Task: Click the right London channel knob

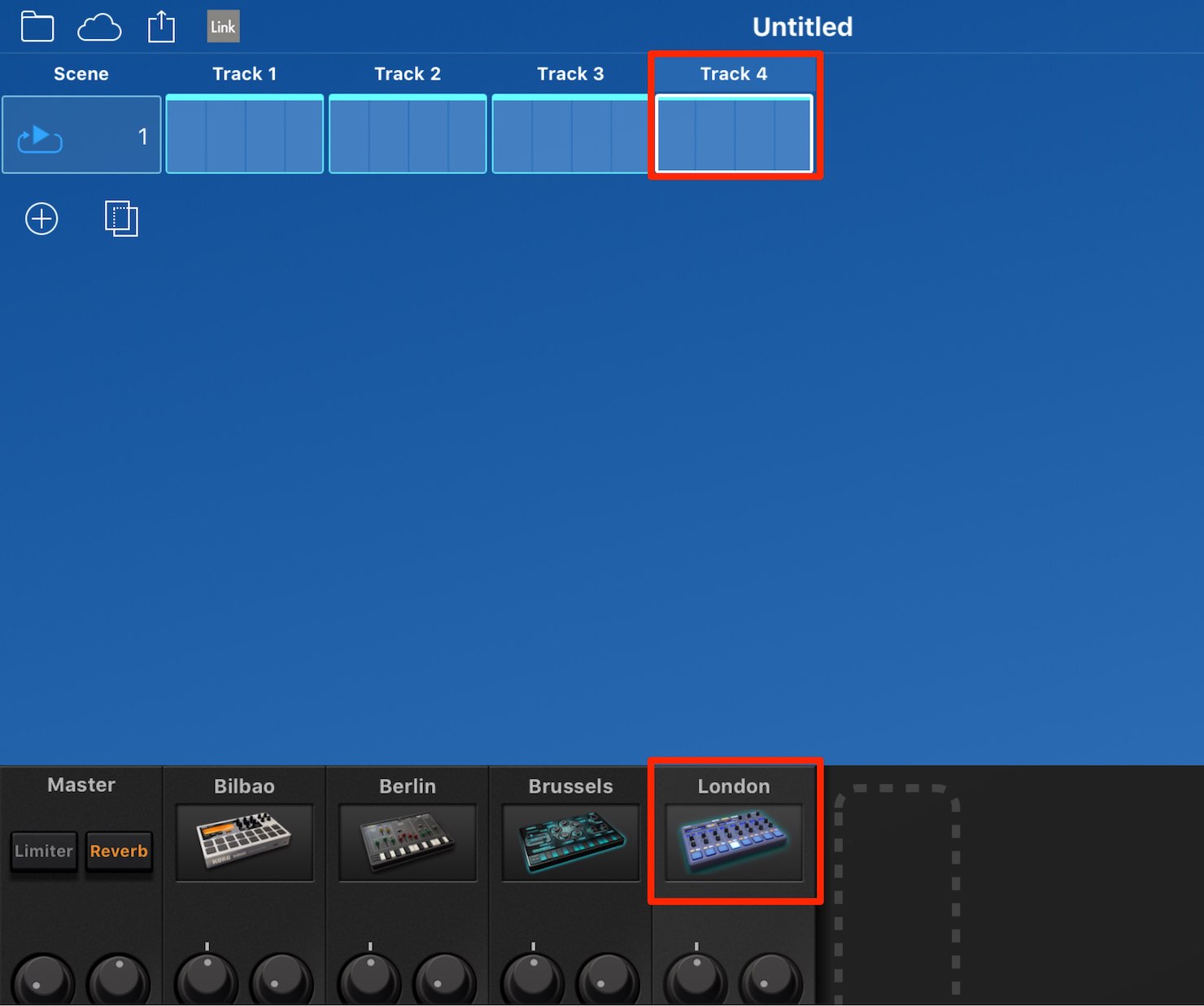Action: pyautogui.click(x=771, y=980)
